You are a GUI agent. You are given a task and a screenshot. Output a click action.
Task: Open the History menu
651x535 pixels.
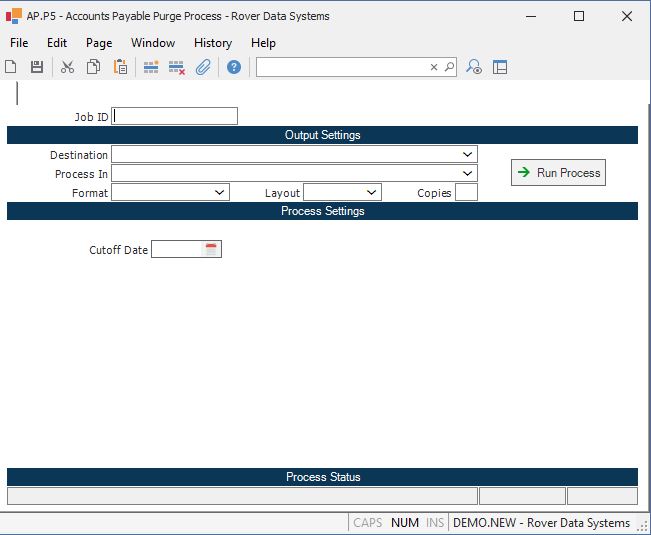click(x=212, y=43)
